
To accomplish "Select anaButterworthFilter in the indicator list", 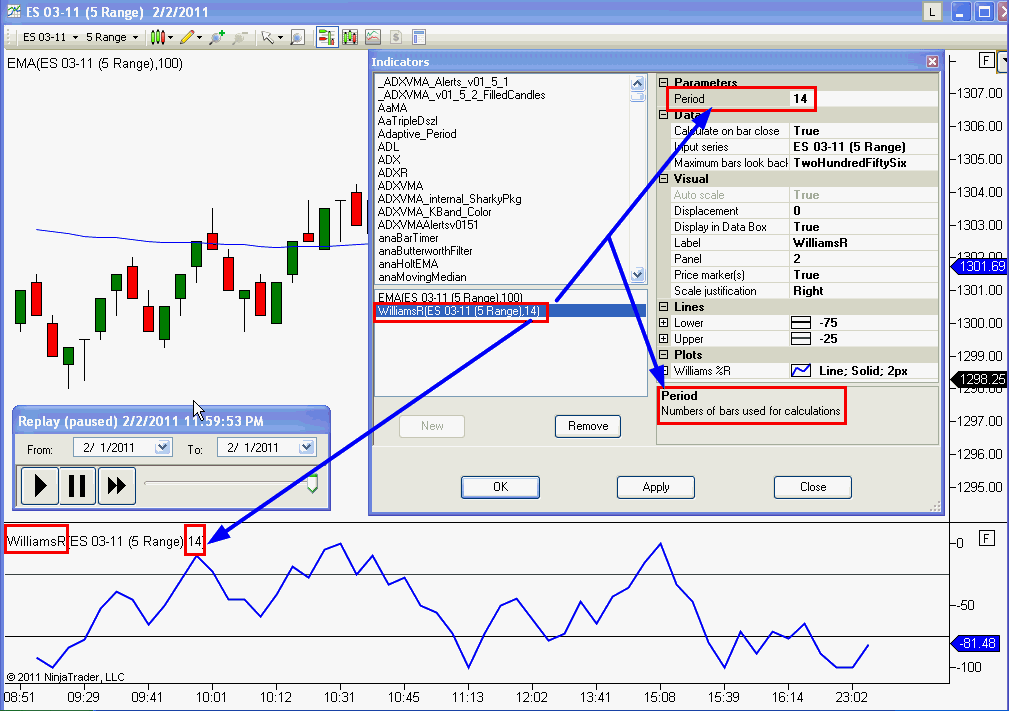I will pos(425,250).
